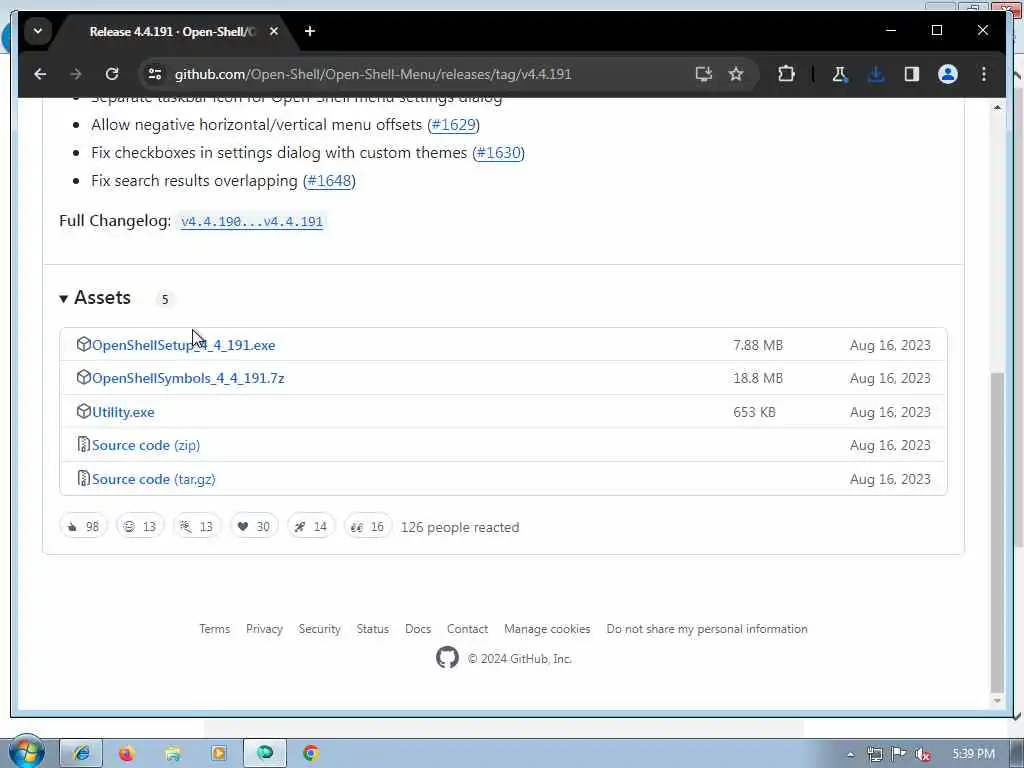Download OpenShellSymbols_4_4_191.7z
This screenshot has height=768, width=1024.
pos(188,378)
